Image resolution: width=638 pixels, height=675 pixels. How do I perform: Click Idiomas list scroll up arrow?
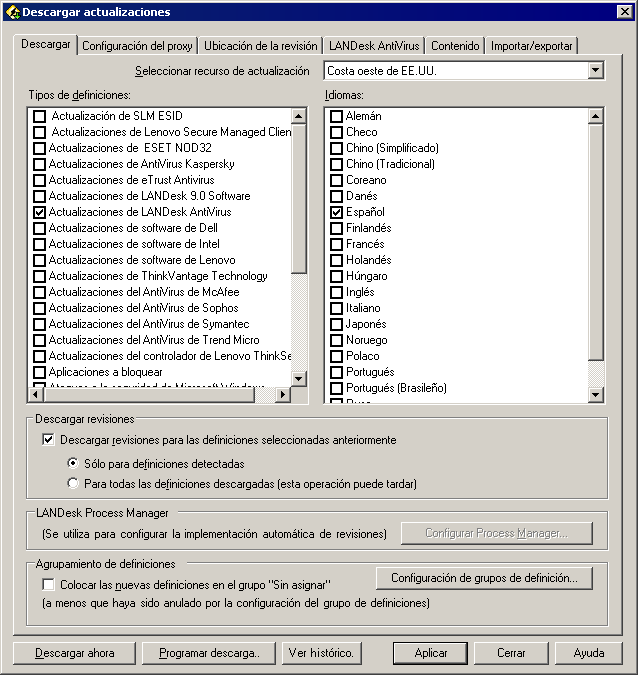pyautogui.click(x=596, y=116)
